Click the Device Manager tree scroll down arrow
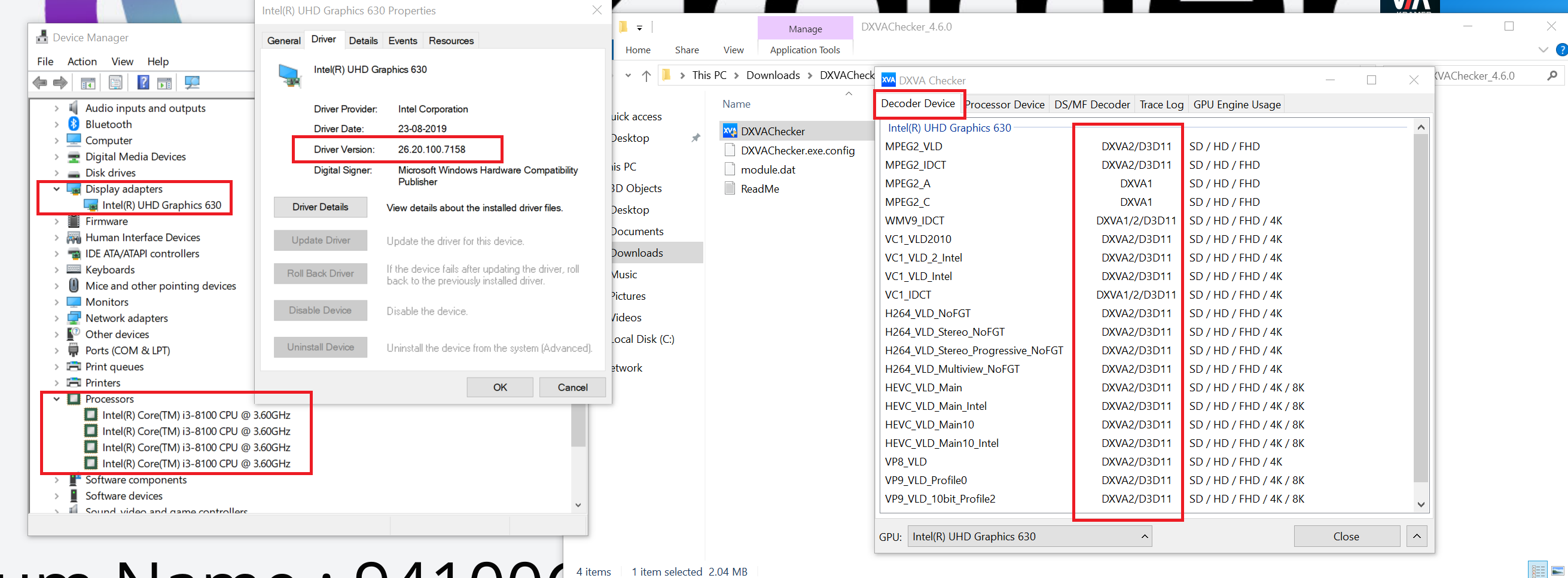This screenshot has width=1568, height=578. (578, 505)
